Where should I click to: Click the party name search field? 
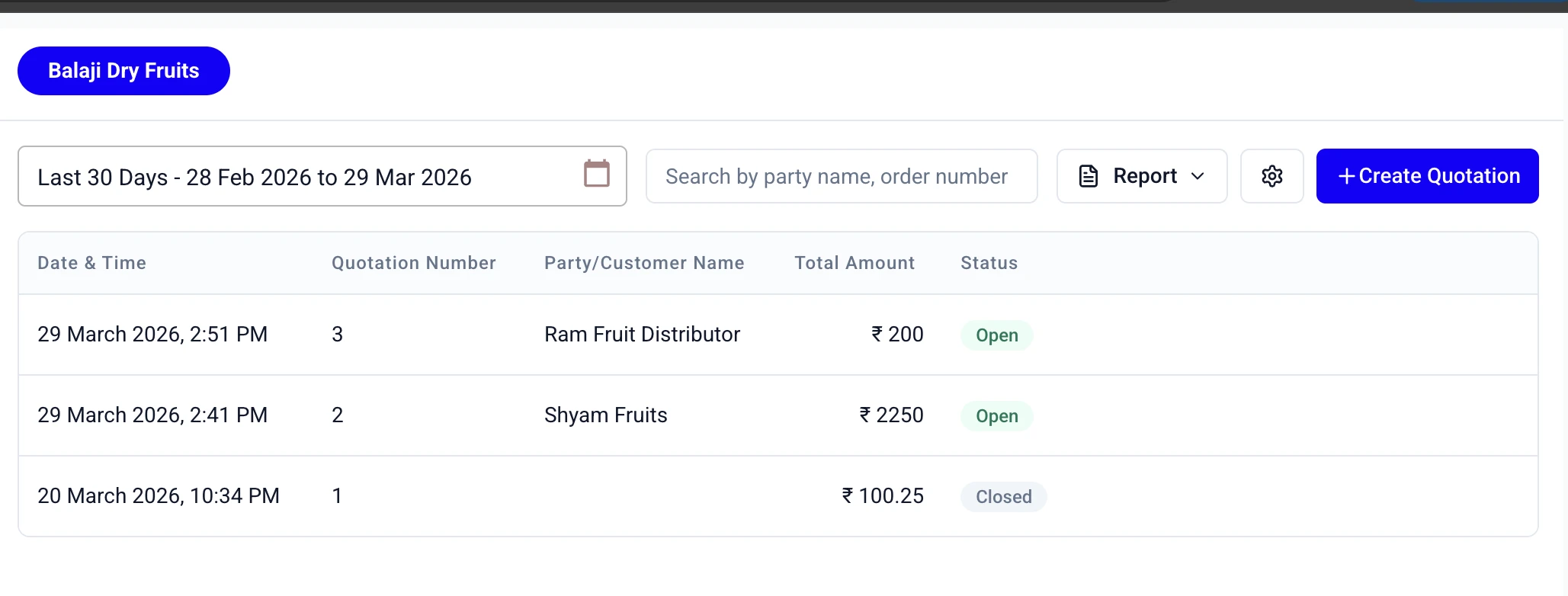pyautogui.click(x=840, y=176)
